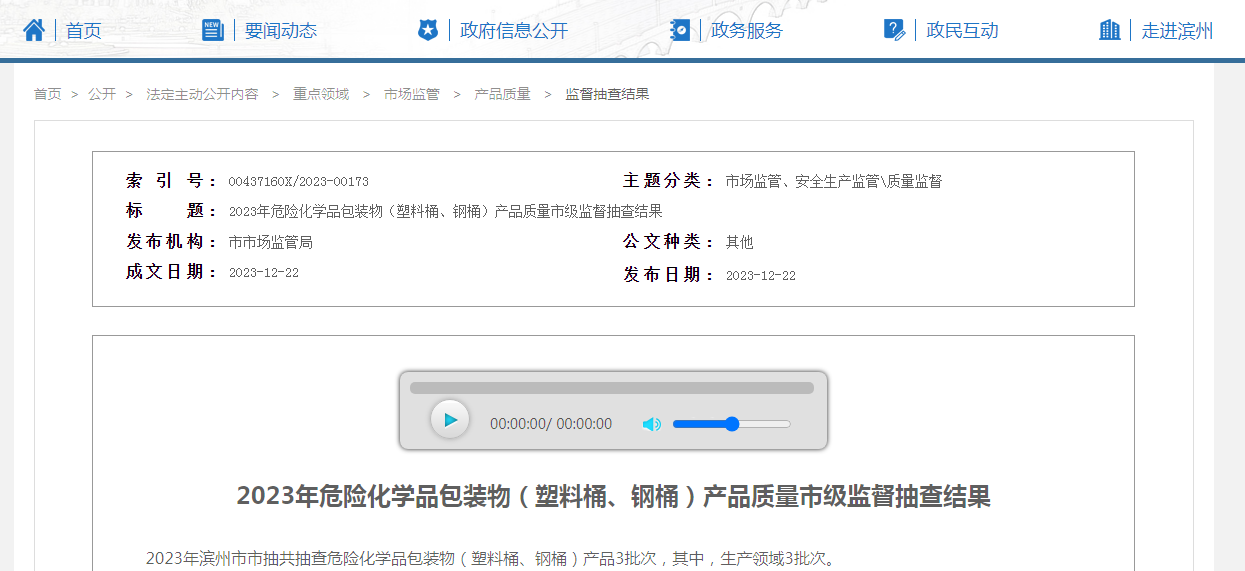Click the 发布日期 value 2023-12-22

761,276
